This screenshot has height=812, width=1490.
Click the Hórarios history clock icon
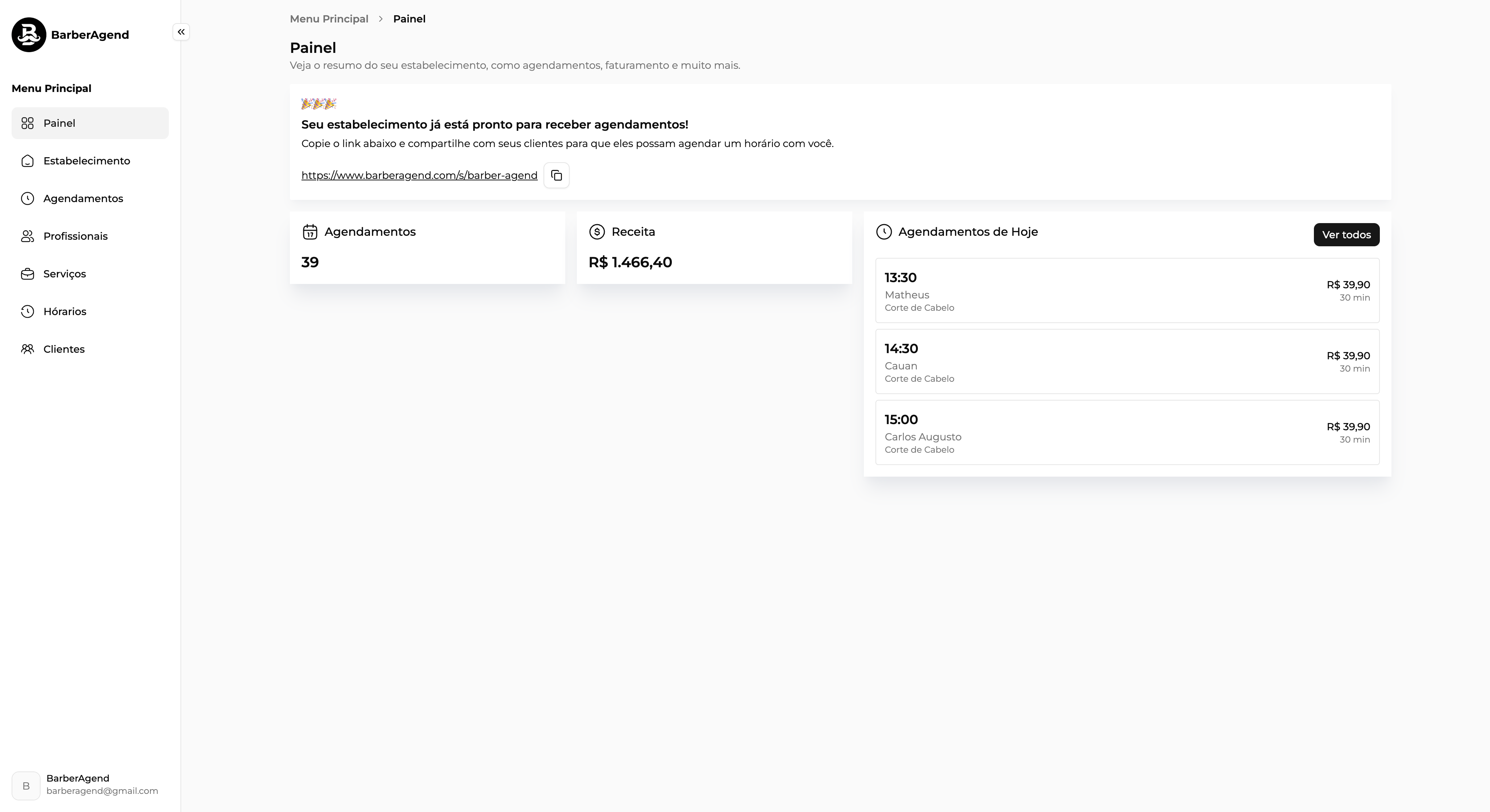27,311
